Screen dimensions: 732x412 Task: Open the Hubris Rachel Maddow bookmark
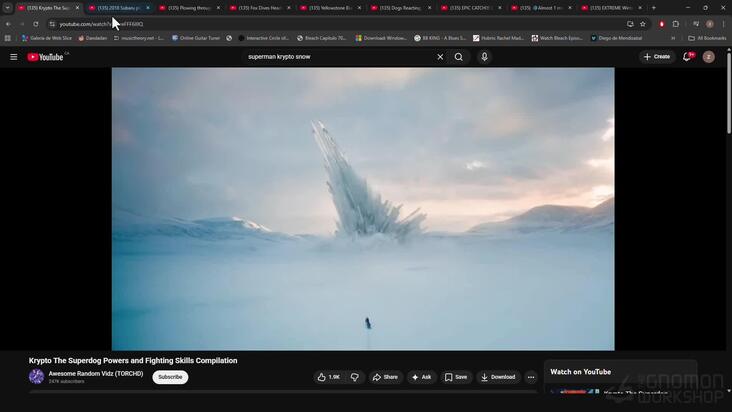click(x=498, y=38)
